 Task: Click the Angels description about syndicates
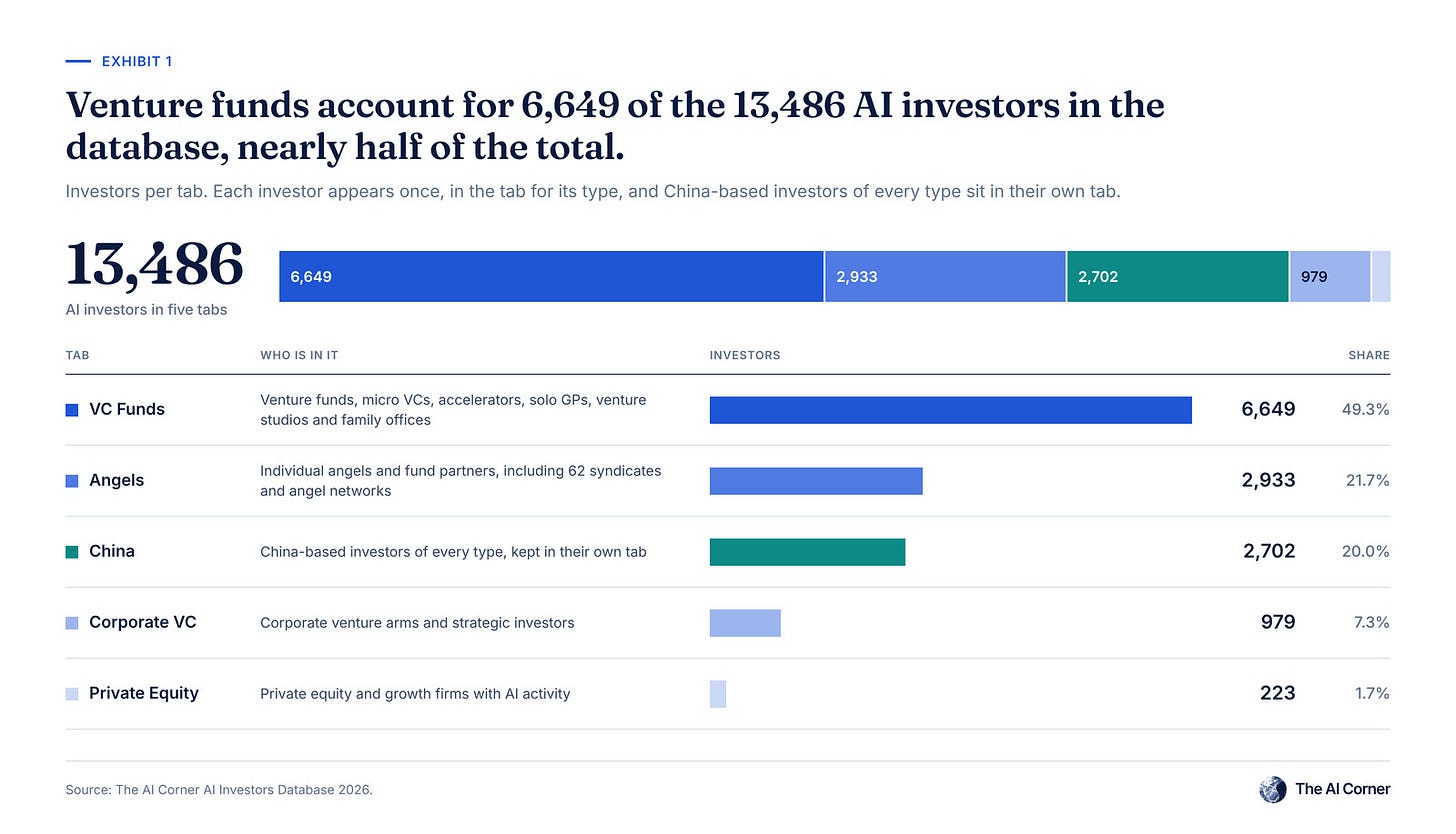coord(461,481)
